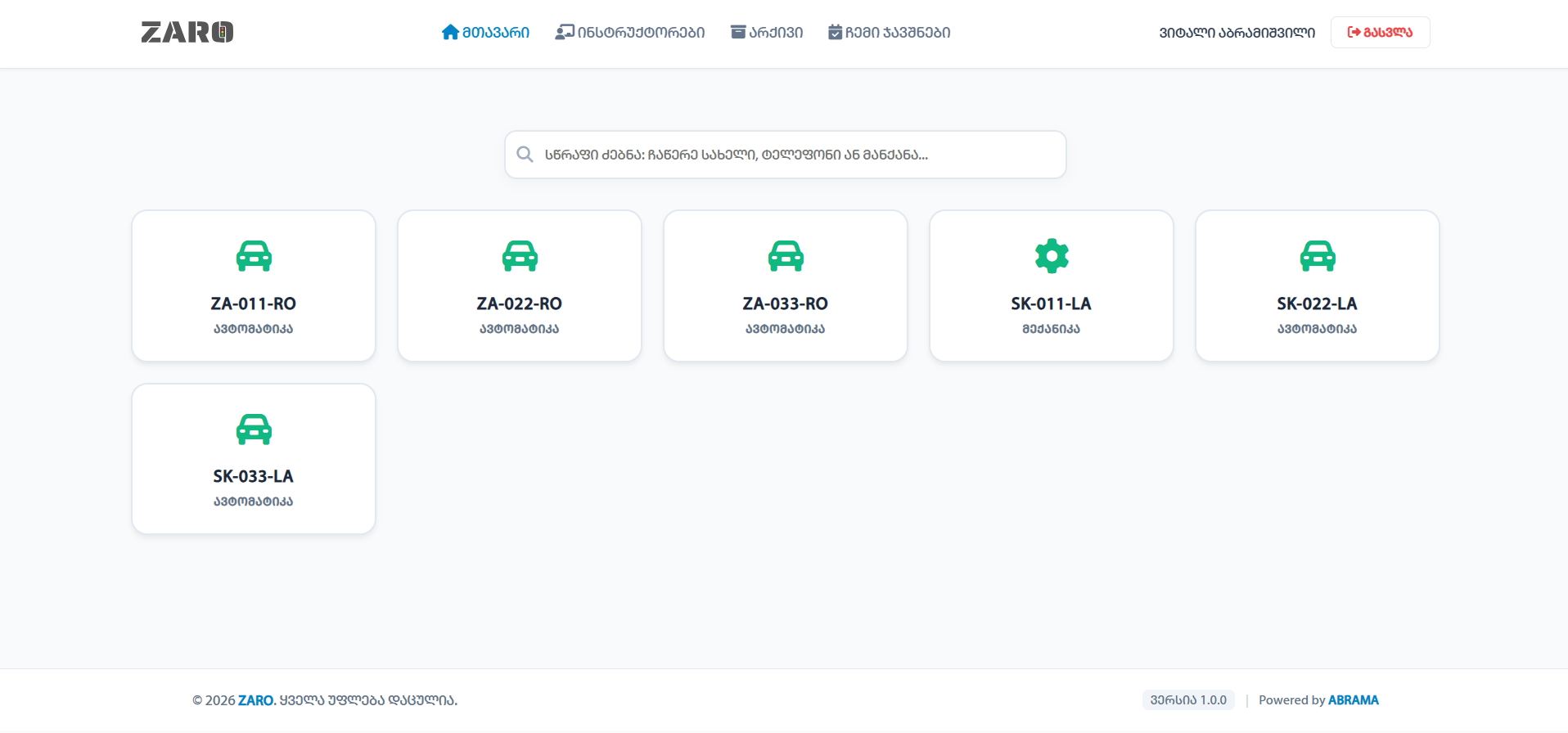Select the SK-011-LA vehicle label
Image resolution: width=1568 pixels, height=733 pixels.
[1052, 304]
